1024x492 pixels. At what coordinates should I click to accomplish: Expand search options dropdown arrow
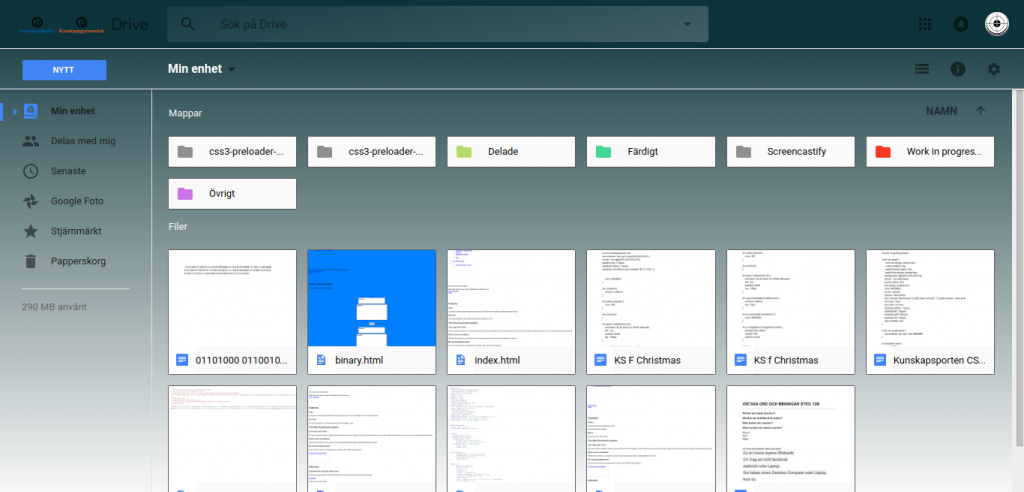pos(687,24)
